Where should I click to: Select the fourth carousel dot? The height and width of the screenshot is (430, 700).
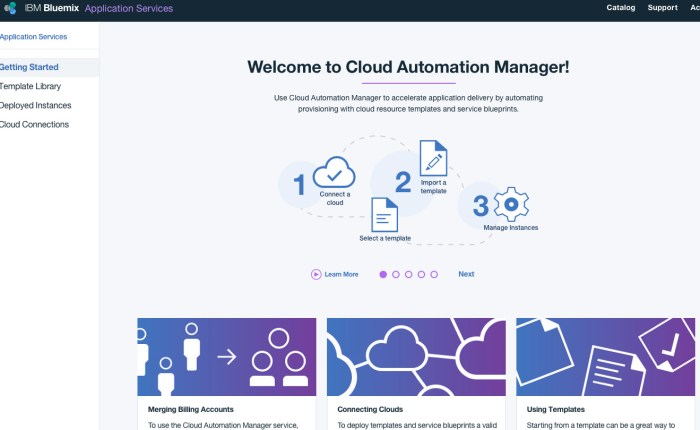[421, 275]
